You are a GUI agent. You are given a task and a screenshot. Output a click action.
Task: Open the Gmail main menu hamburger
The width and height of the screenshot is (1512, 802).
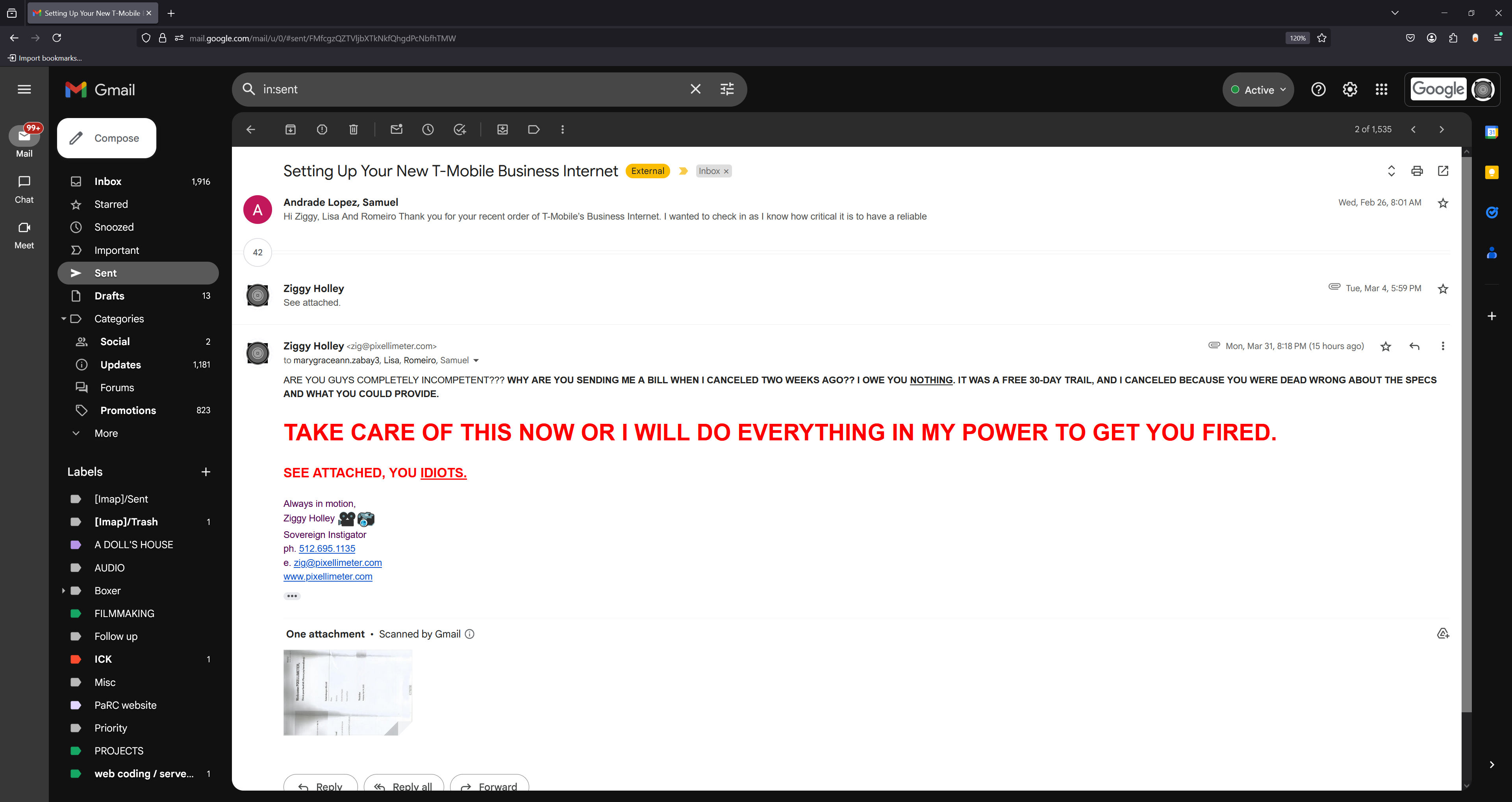[24, 89]
